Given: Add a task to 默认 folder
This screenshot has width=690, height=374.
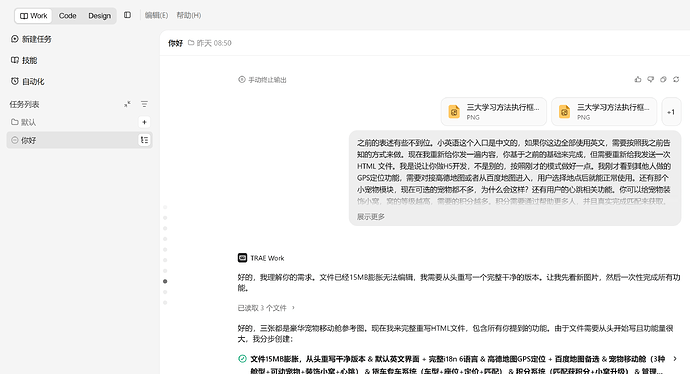Looking at the screenshot, I should click(x=144, y=122).
